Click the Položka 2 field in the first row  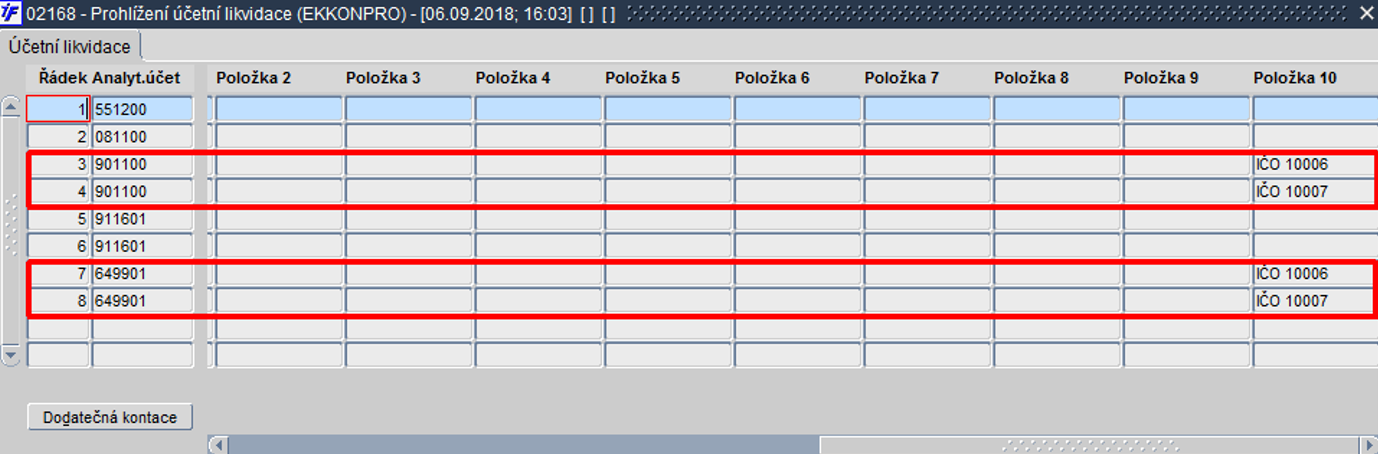279,109
